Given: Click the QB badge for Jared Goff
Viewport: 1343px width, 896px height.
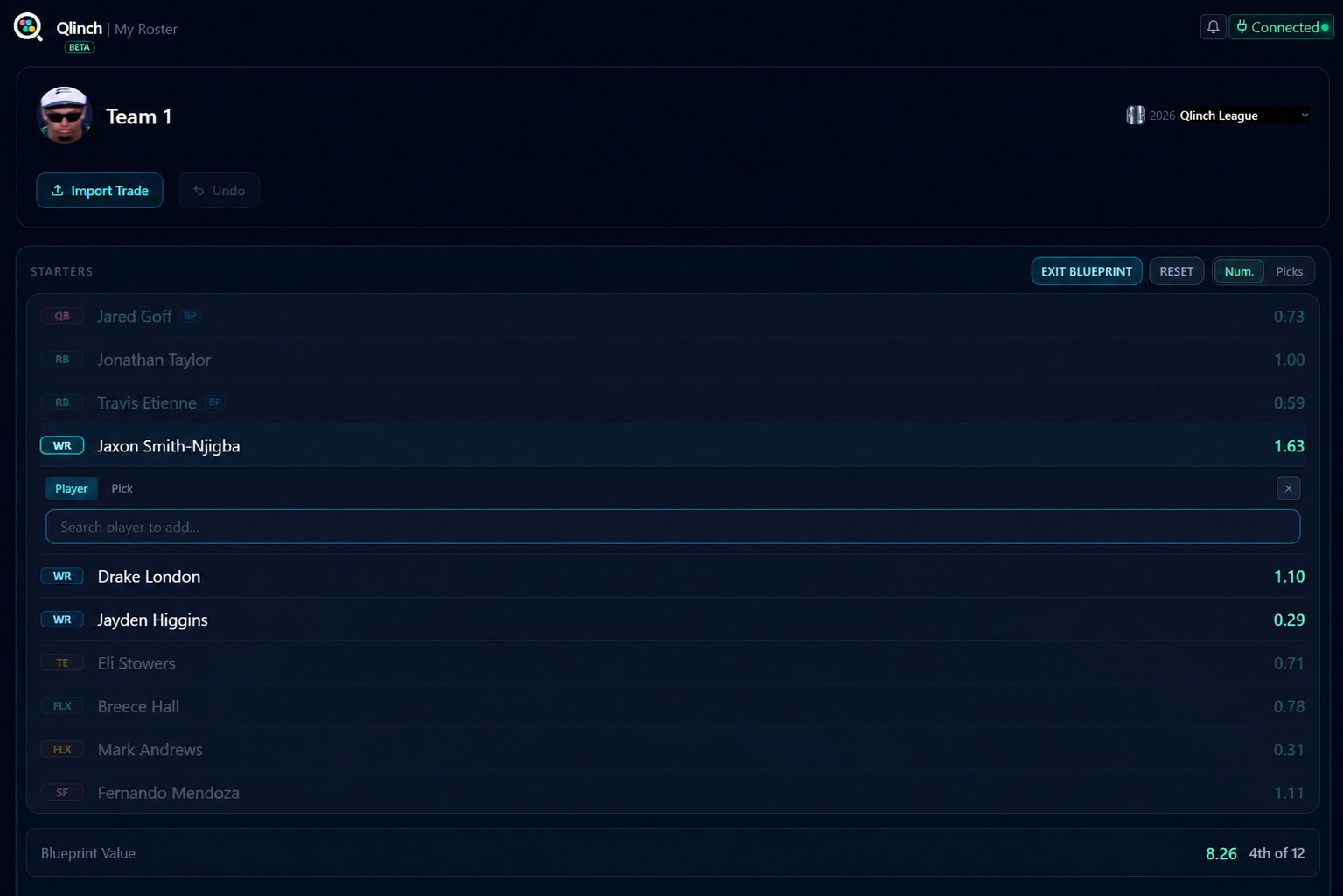Looking at the screenshot, I should (62, 316).
